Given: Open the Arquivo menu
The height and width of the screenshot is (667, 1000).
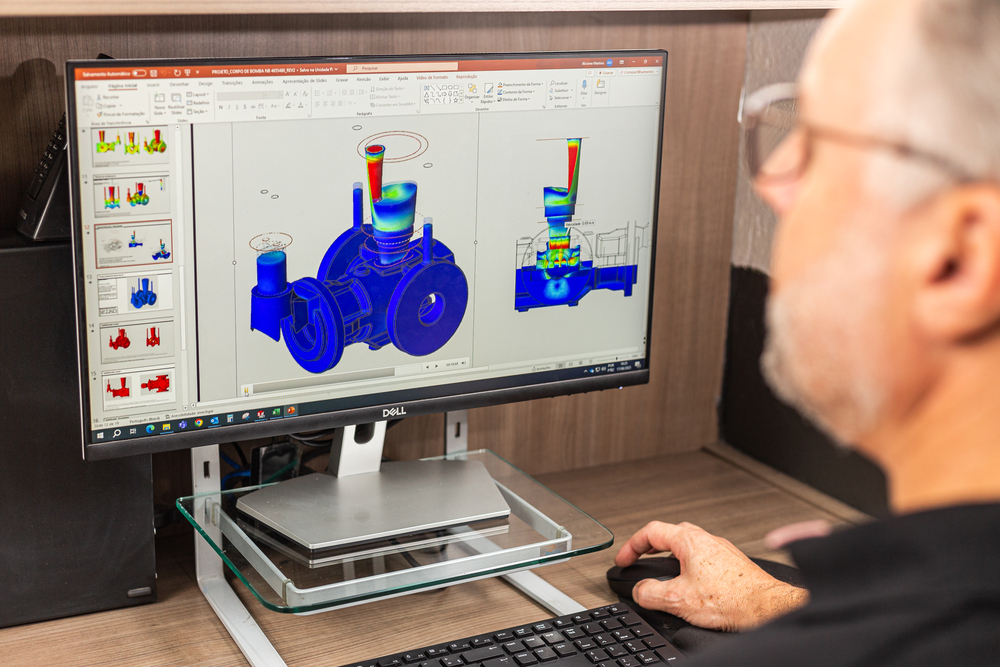Looking at the screenshot, I should [89, 87].
